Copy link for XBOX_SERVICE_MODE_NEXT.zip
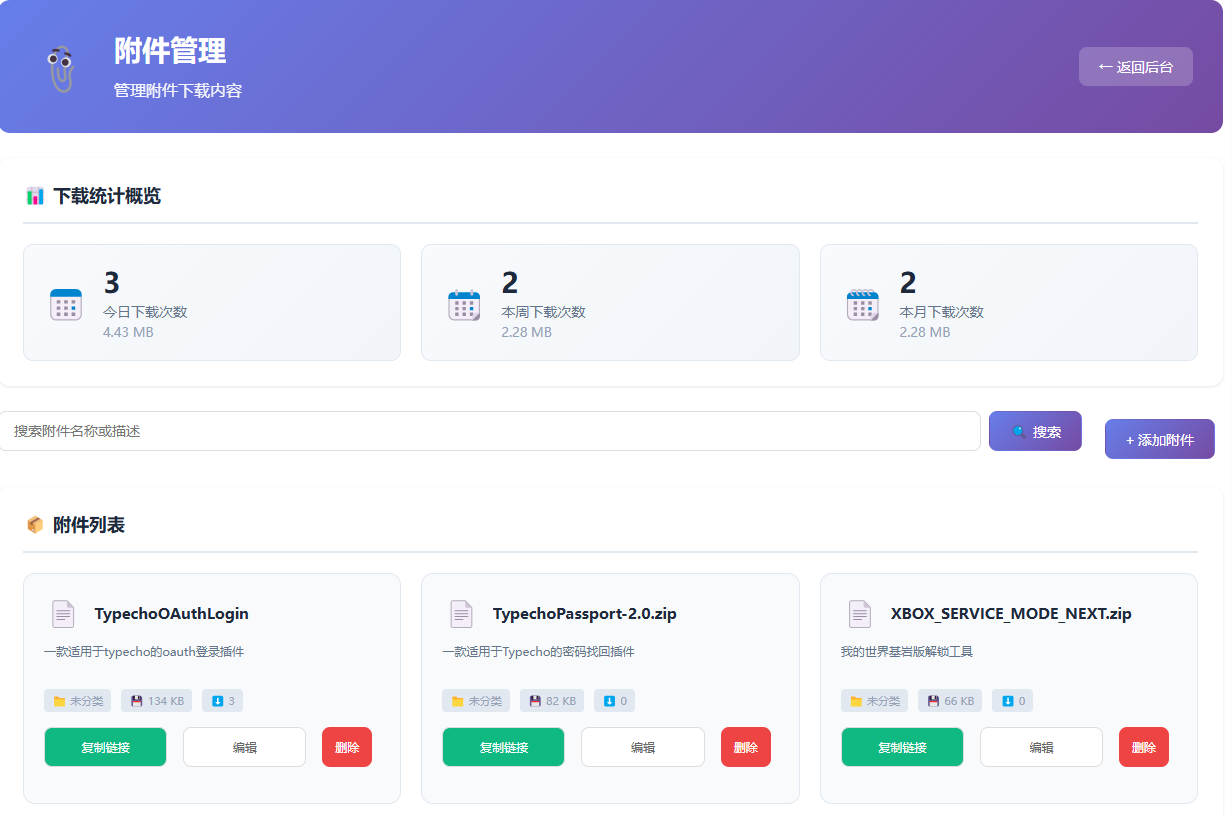Viewport: 1232px width, 815px height. 901,747
